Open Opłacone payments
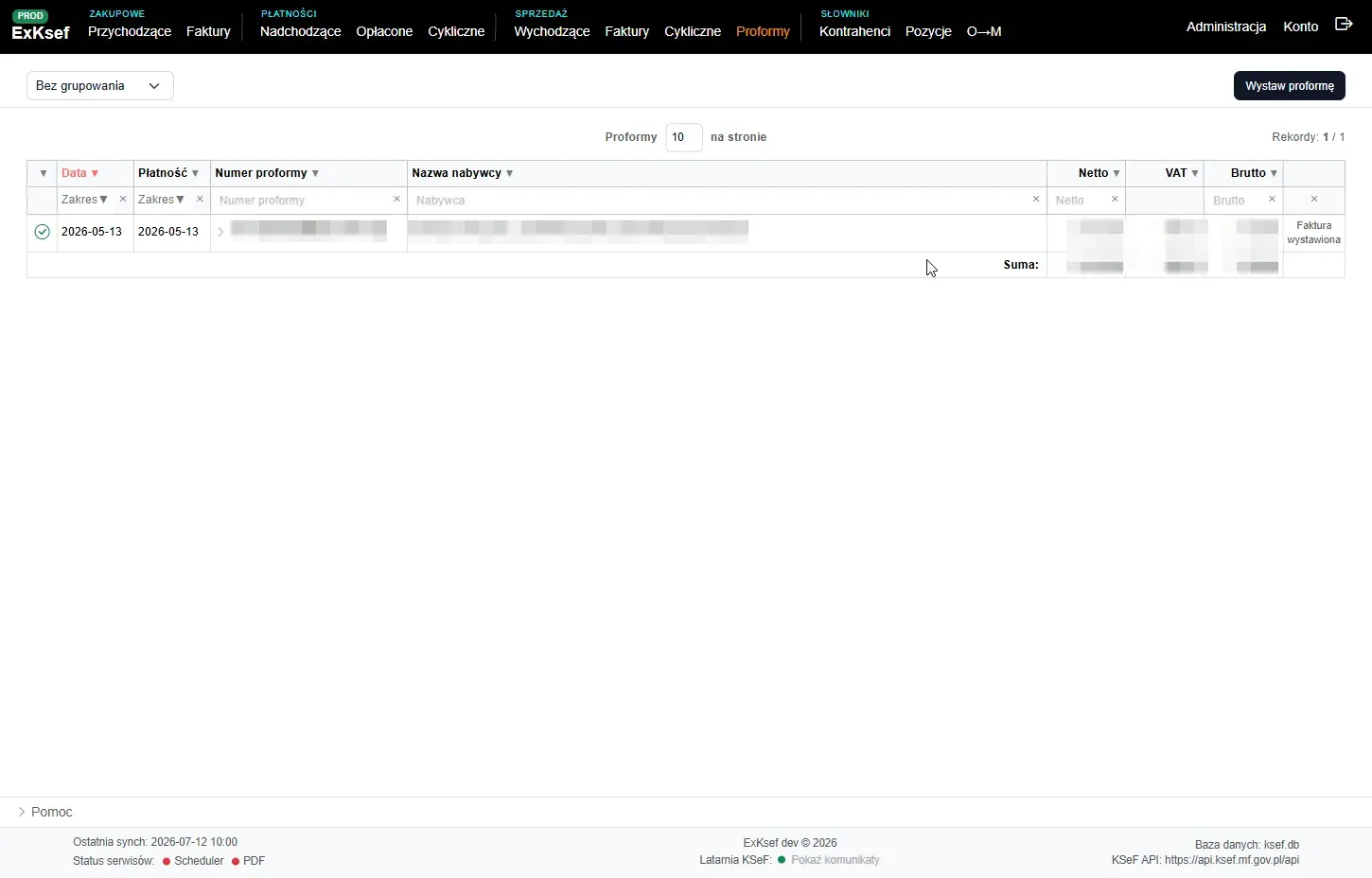 coord(384,31)
